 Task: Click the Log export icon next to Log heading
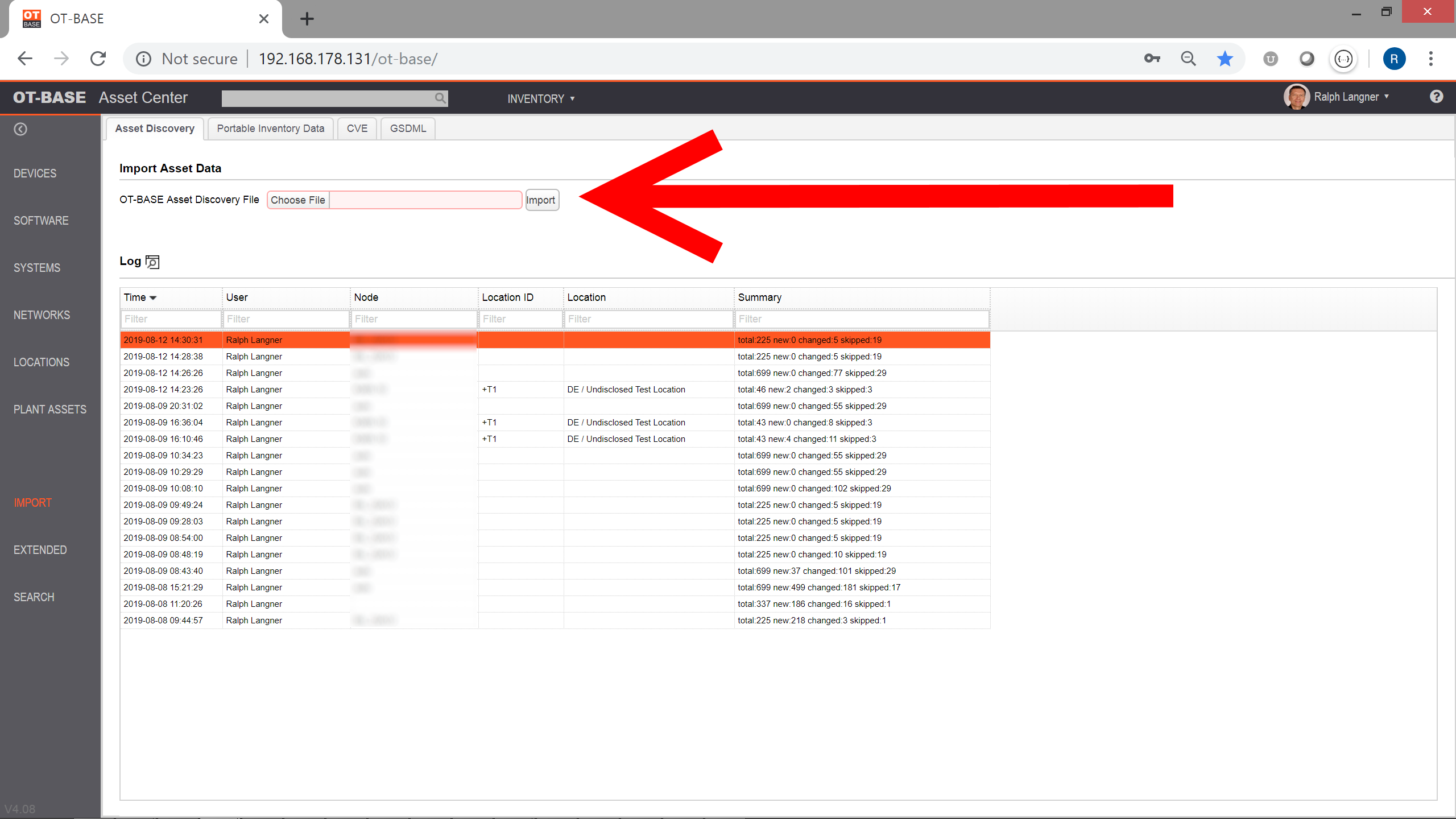click(x=152, y=262)
